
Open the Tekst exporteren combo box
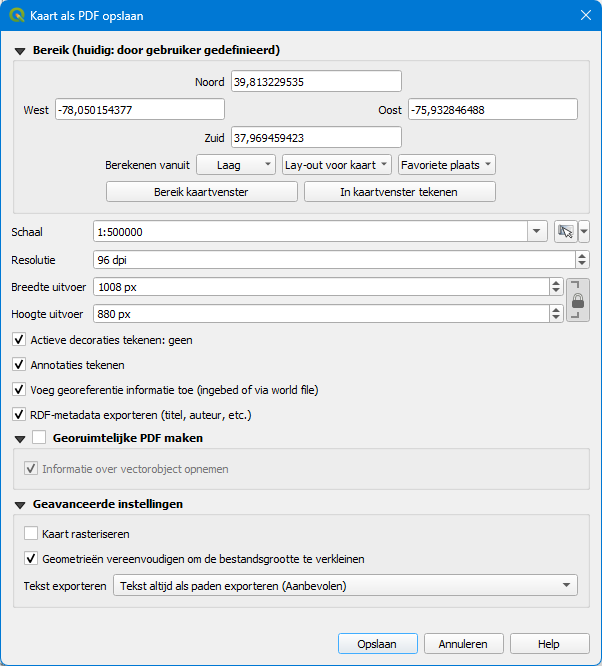(345, 586)
